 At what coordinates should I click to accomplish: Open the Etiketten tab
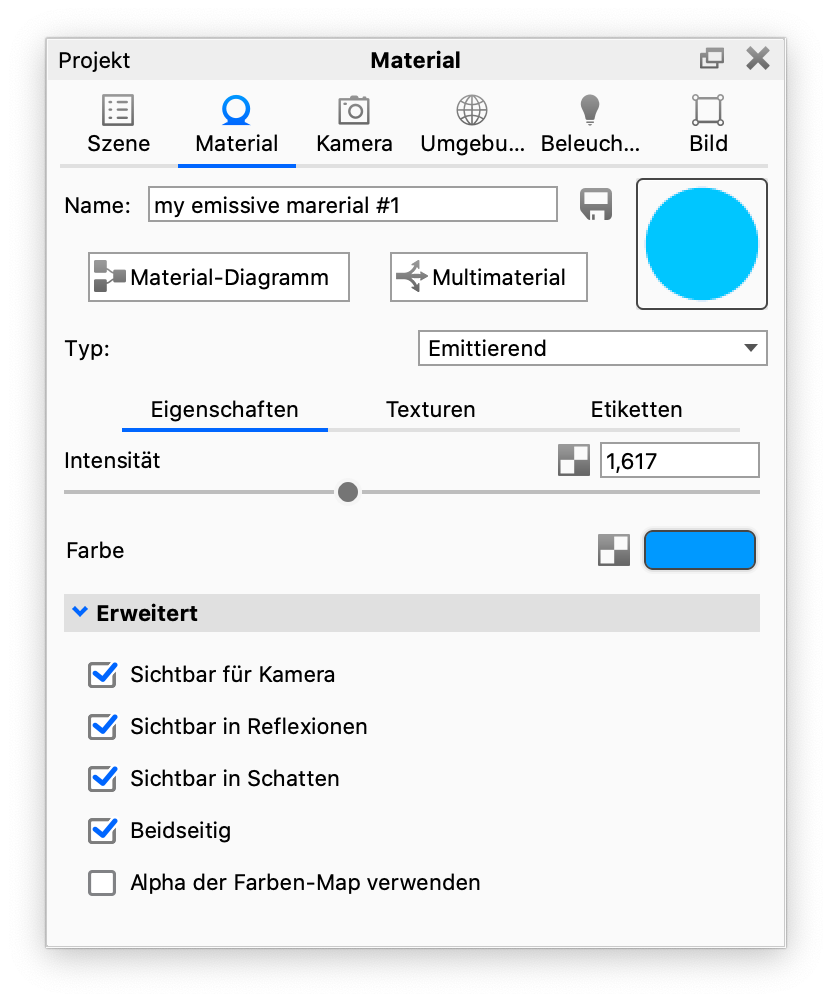[x=636, y=410]
